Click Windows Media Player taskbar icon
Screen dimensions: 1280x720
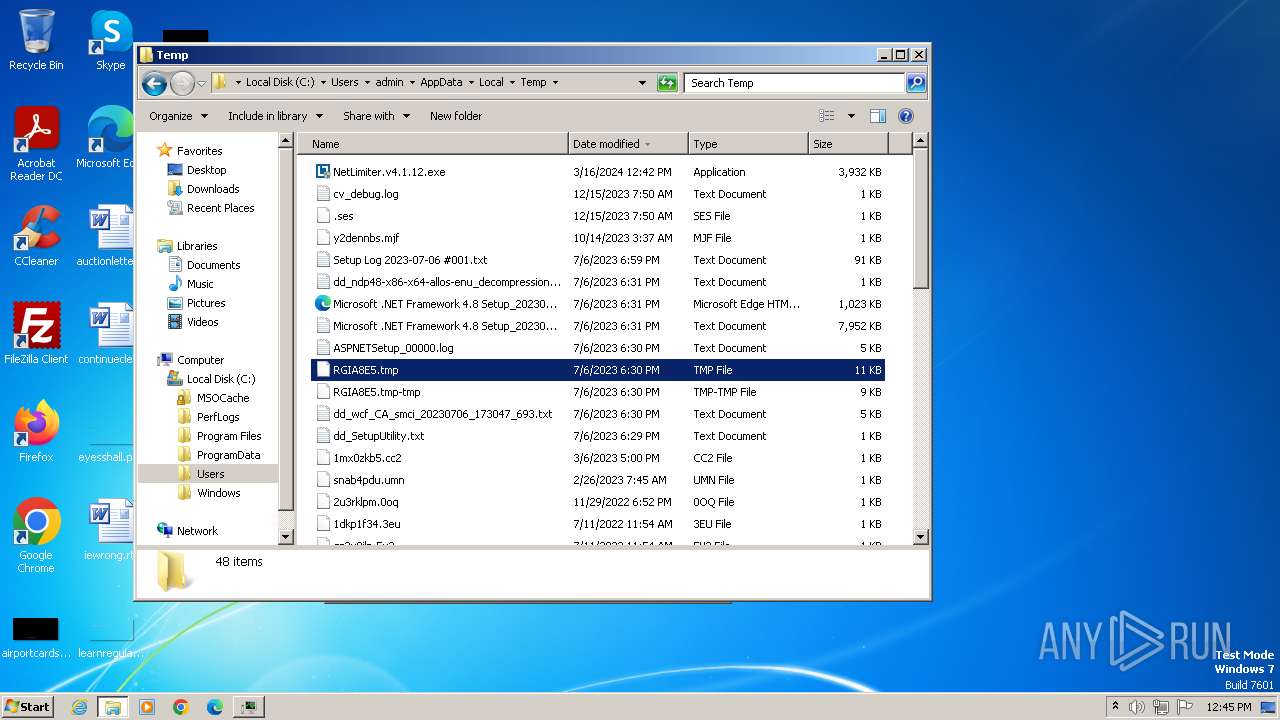(x=147, y=707)
